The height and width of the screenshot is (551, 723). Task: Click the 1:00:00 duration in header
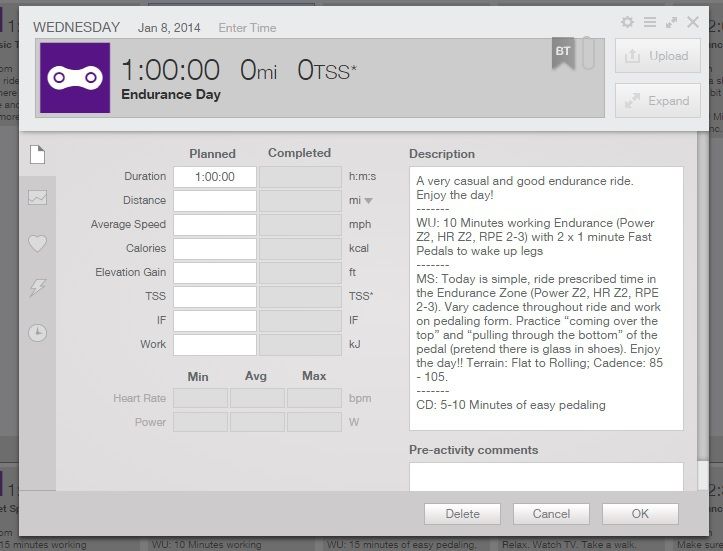[170, 70]
